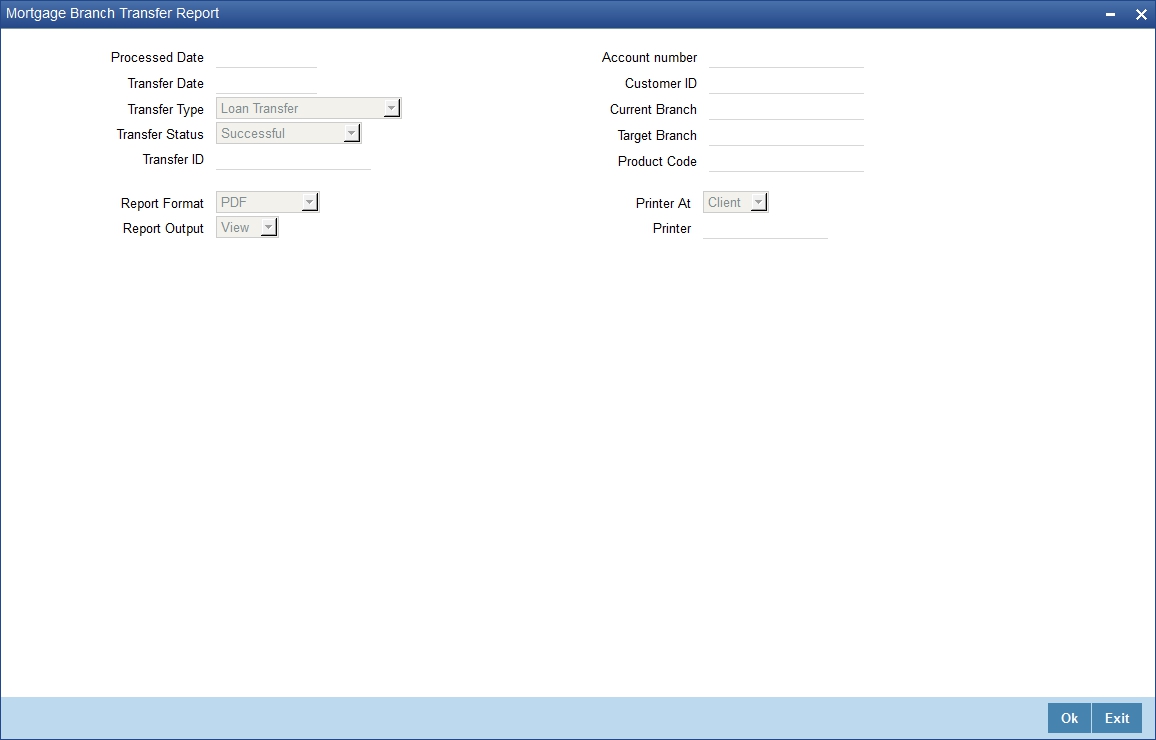Image resolution: width=1156 pixels, height=740 pixels.
Task: Click the Exit button
Action: click(x=1116, y=718)
